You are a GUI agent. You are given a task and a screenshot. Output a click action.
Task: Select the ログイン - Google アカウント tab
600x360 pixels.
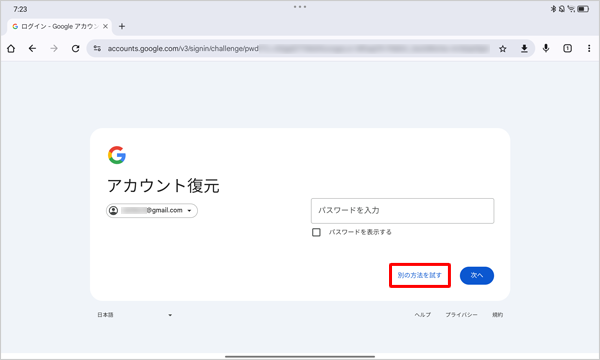(60, 26)
